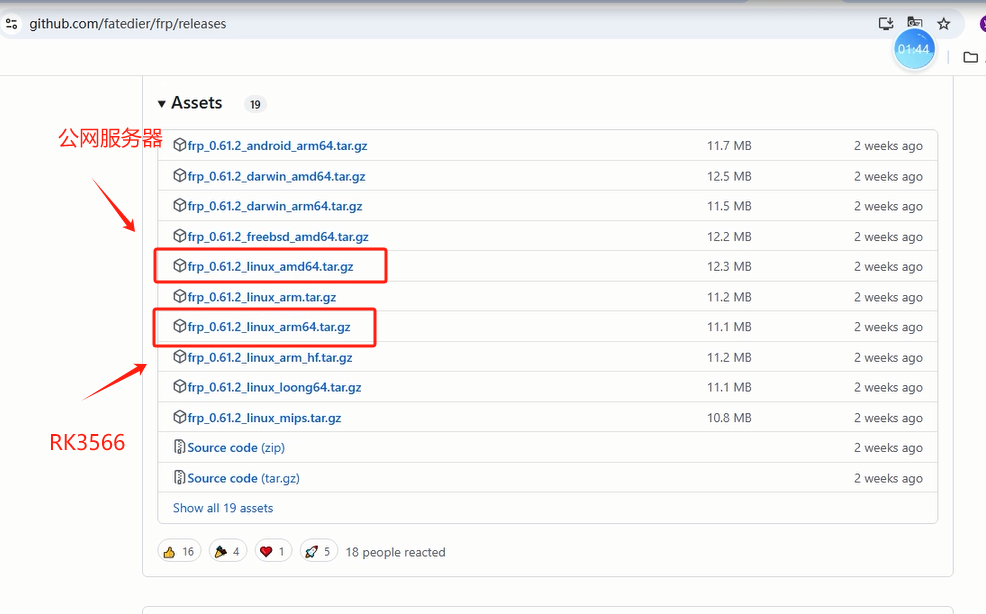Click the 18 people reacted text

tap(396, 552)
